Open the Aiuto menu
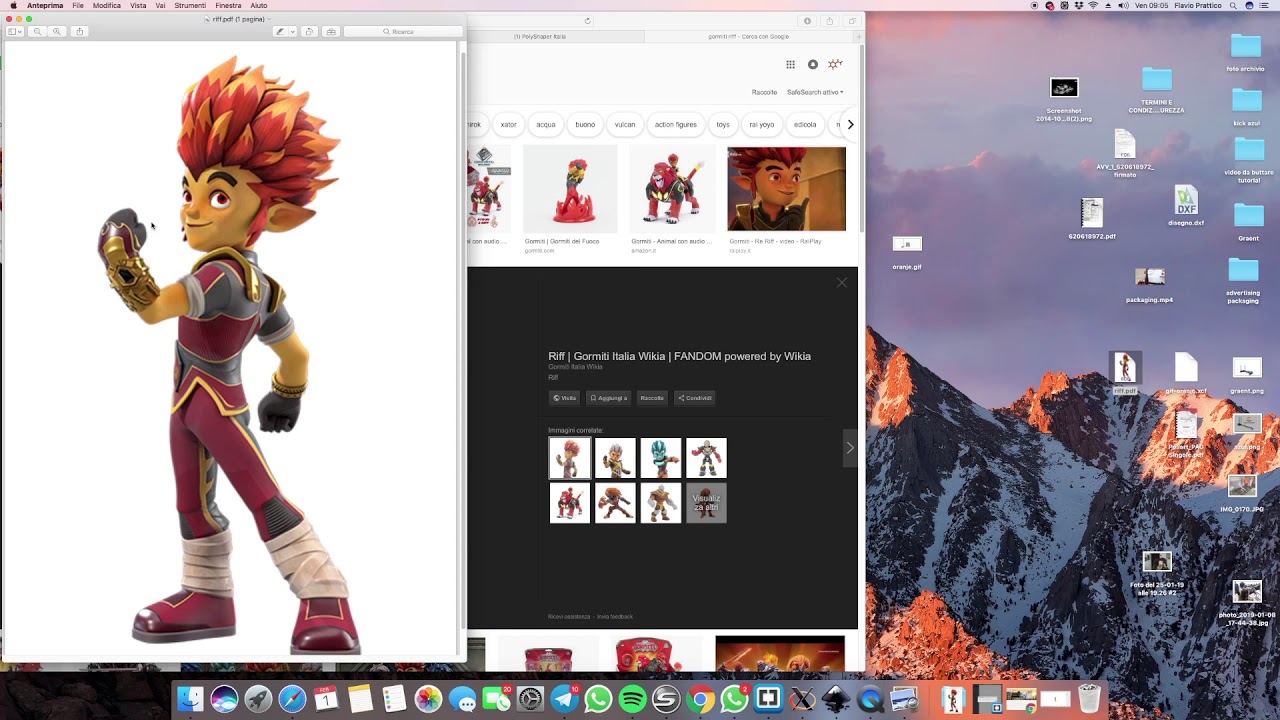This screenshot has height=720, width=1280. (x=259, y=5)
